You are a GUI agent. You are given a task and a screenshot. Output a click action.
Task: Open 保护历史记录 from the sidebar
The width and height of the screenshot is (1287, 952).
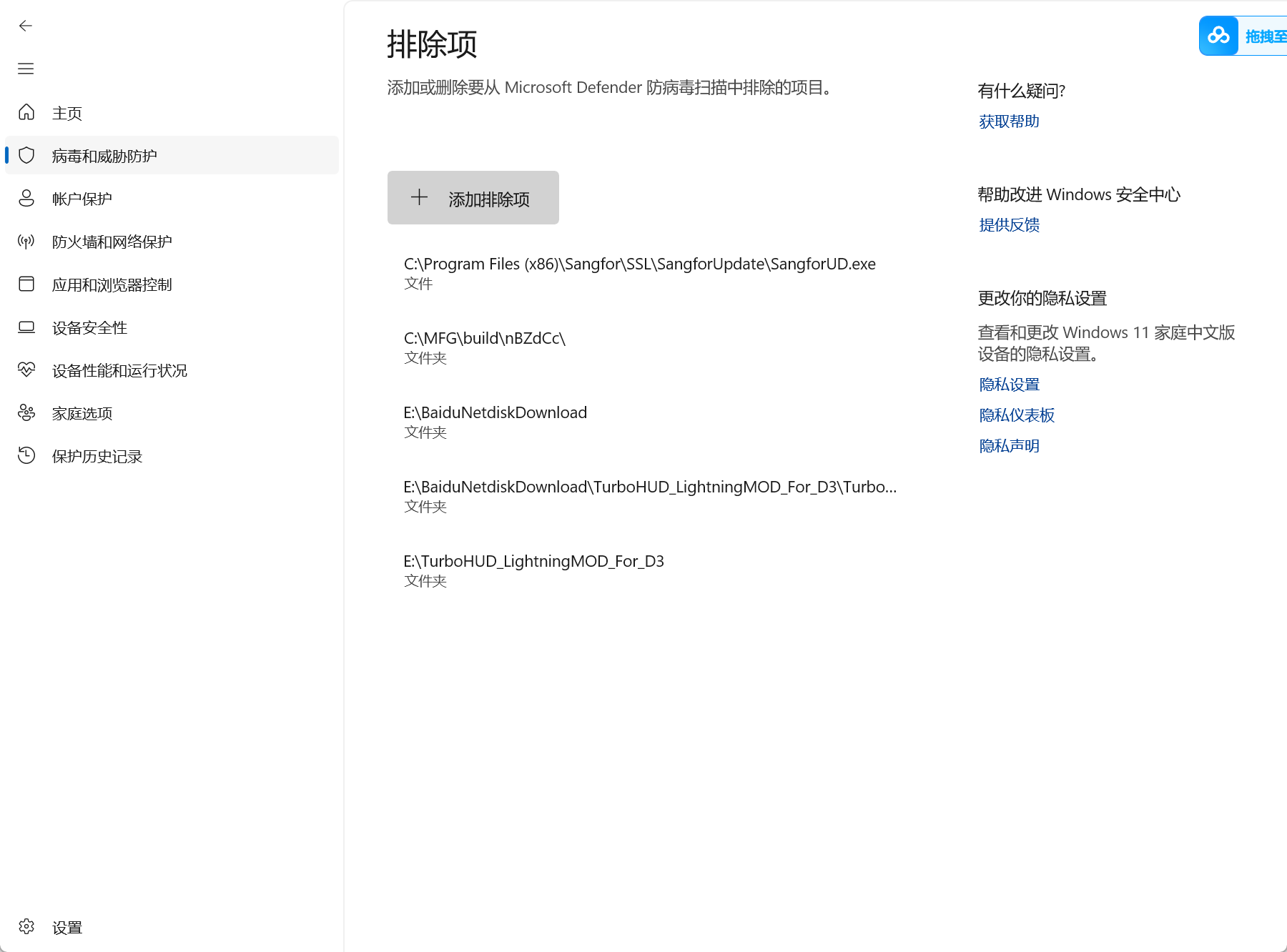[x=97, y=456]
